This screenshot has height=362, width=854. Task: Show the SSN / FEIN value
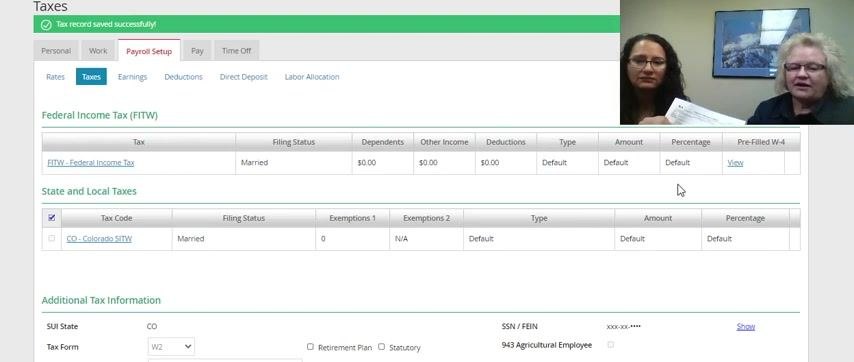coord(746,327)
